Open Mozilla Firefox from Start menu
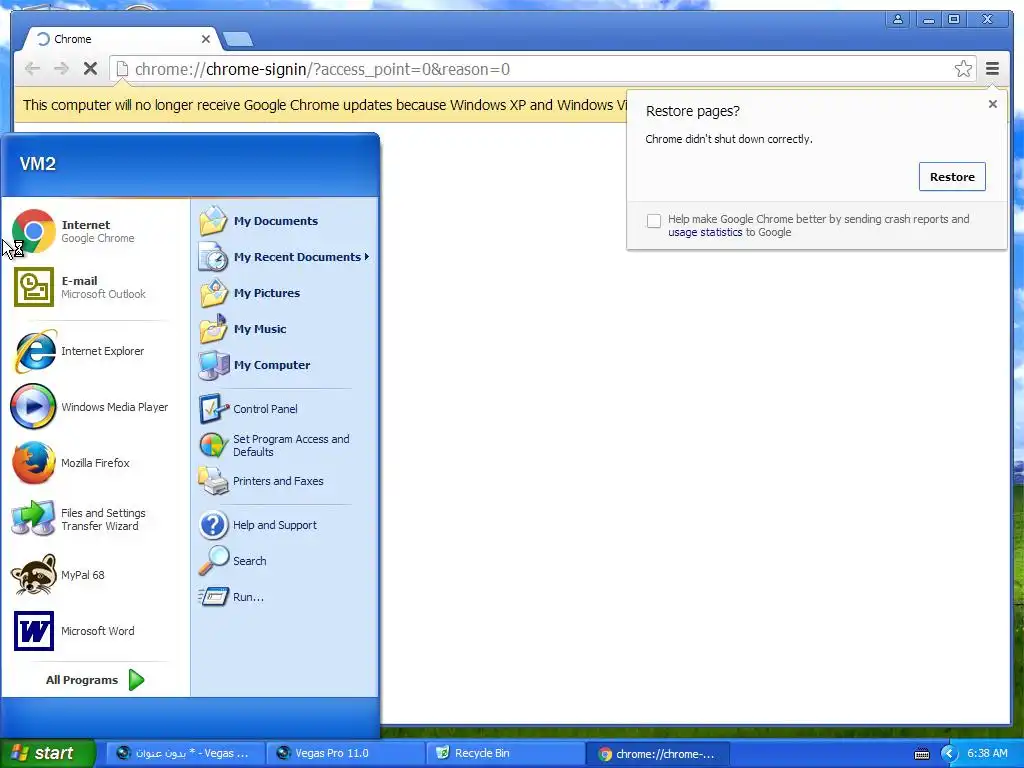 pos(95,463)
